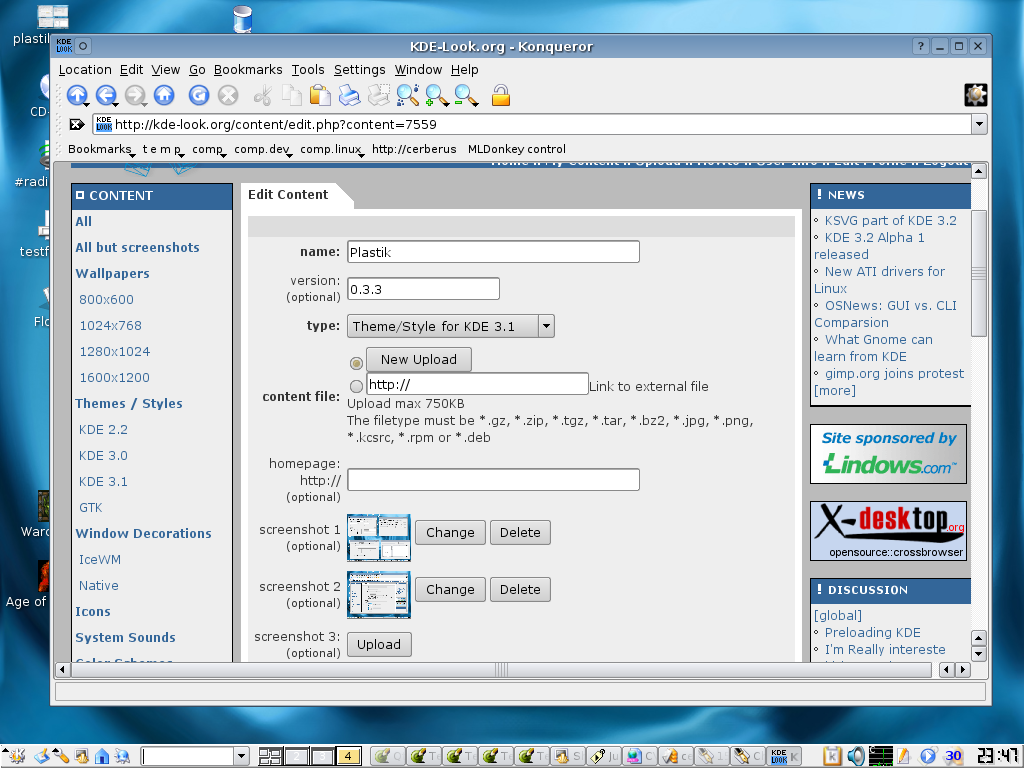Click Delete button for screenshot 2

(x=520, y=589)
